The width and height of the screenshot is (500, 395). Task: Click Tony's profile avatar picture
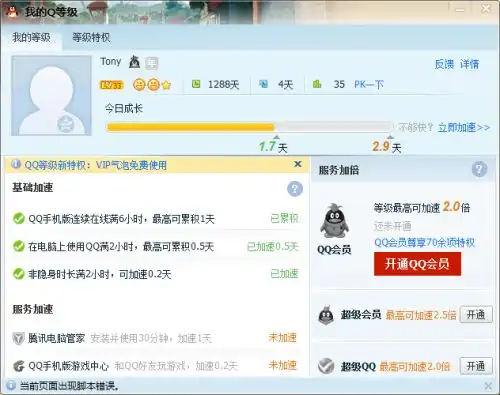[x=51, y=96]
